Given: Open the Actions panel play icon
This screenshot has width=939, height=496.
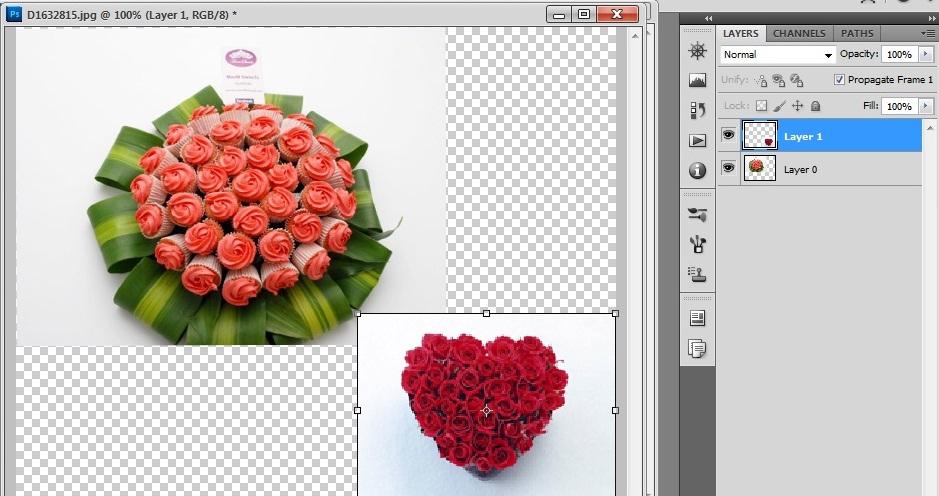Looking at the screenshot, I should pyautogui.click(x=697, y=141).
